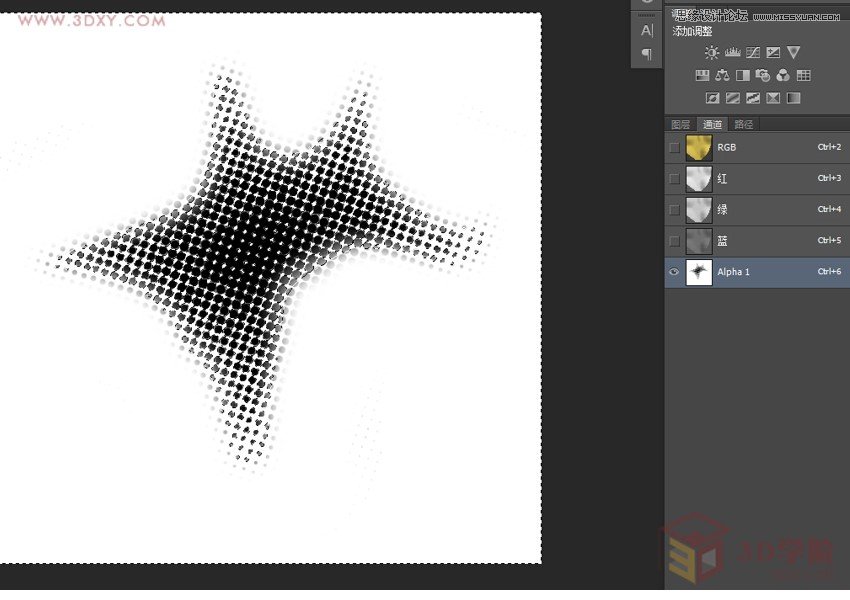Screen dimensions: 850x600
Task: Add a Channel Mixer adjustment (three circles)
Action: (x=783, y=75)
